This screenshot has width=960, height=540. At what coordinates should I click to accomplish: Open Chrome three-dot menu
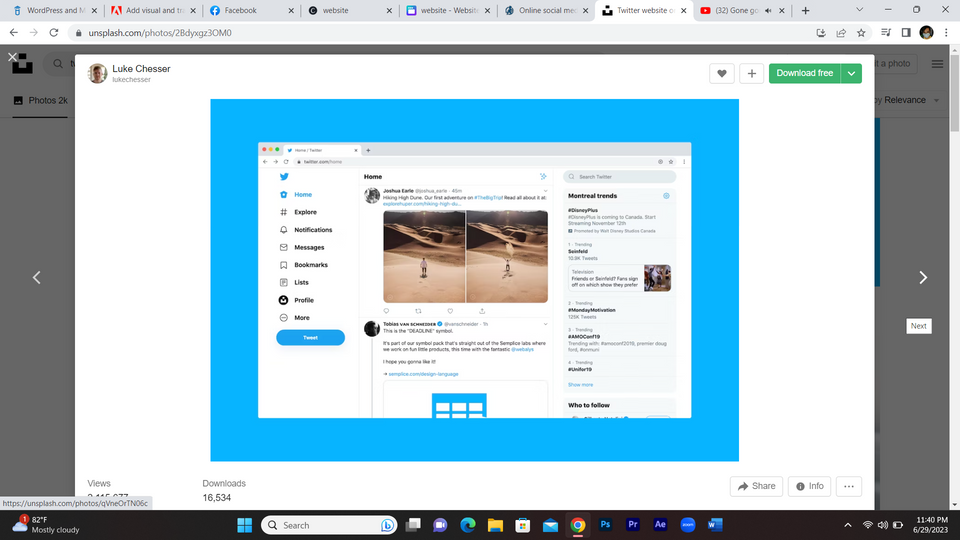click(x=946, y=32)
